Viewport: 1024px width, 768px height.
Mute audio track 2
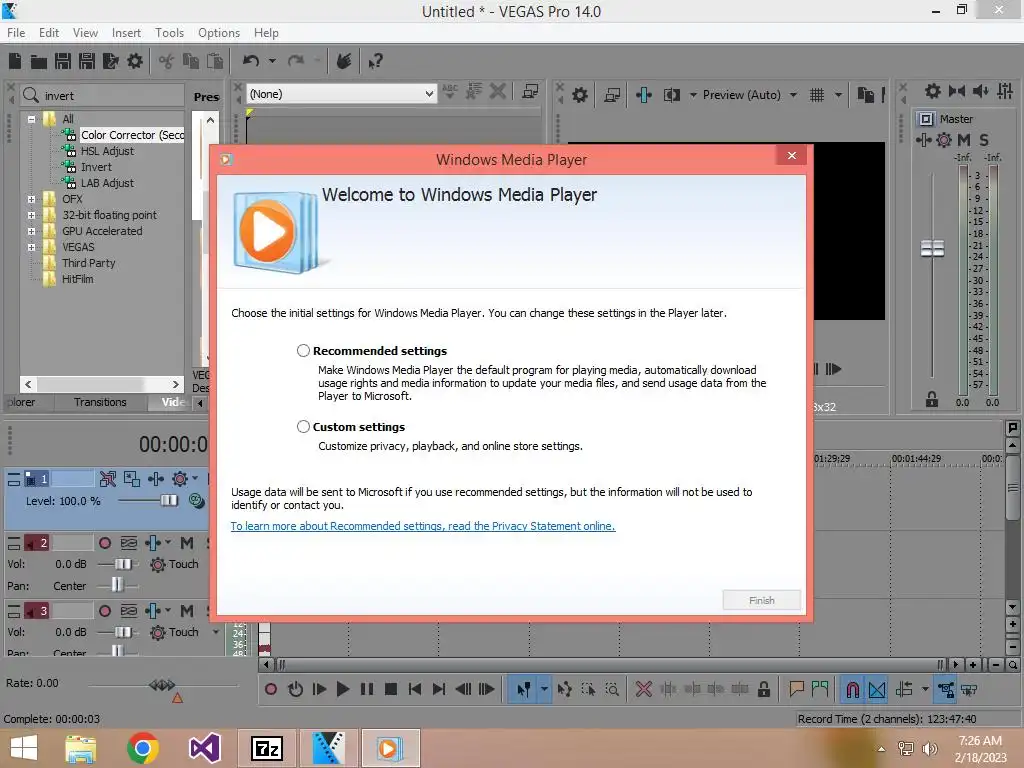click(187, 543)
